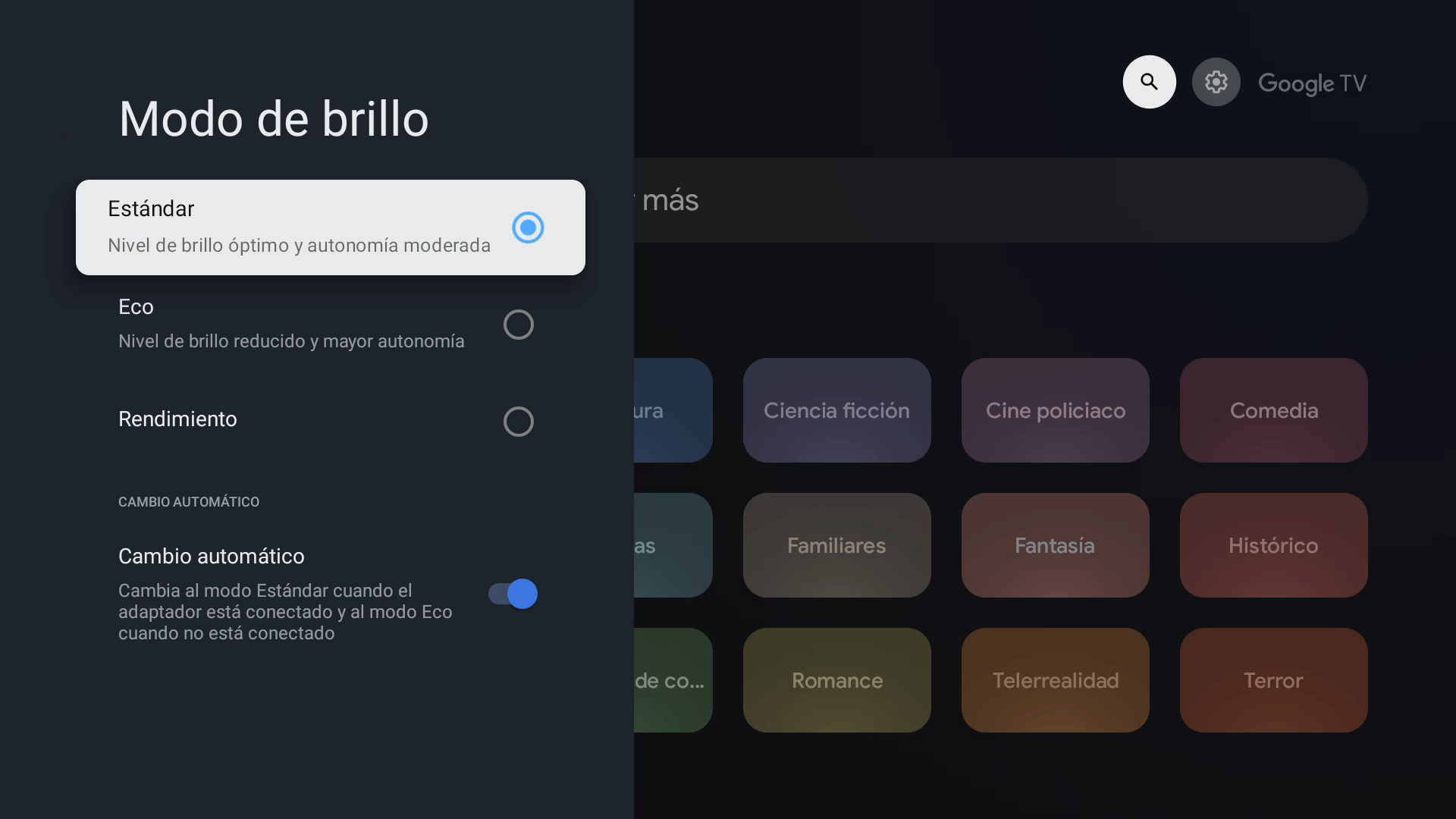The width and height of the screenshot is (1456, 819).
Task: Open the Cine policiaco genre tile
Action: pyautogui.click(x=1056, y=410)
